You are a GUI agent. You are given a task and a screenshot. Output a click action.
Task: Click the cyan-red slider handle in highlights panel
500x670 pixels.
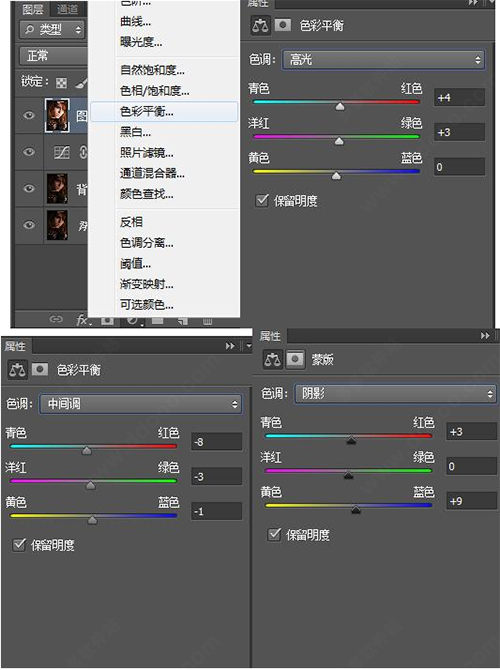click(x=340, y=106)
